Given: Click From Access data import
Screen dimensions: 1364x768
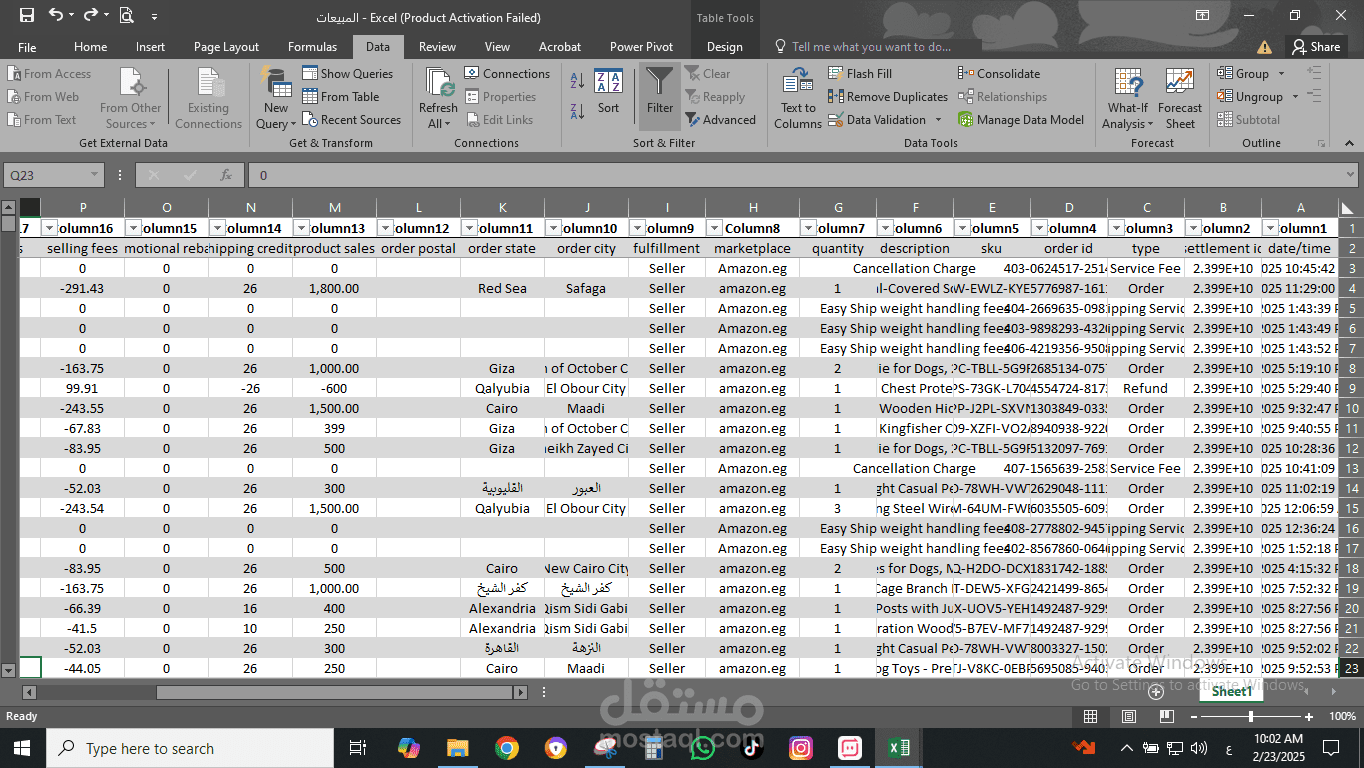Looking at the screenshot, I should (49, 74).
